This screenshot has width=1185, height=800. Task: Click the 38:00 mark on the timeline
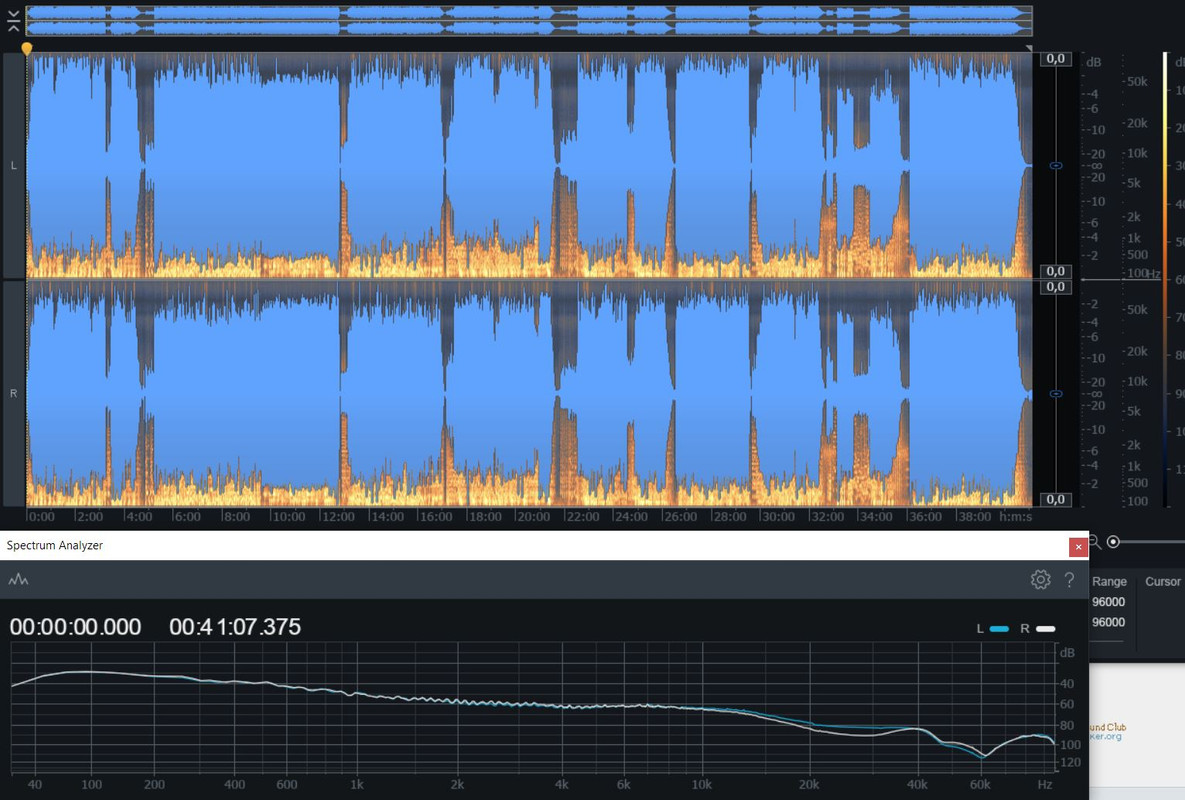point(974,517)
